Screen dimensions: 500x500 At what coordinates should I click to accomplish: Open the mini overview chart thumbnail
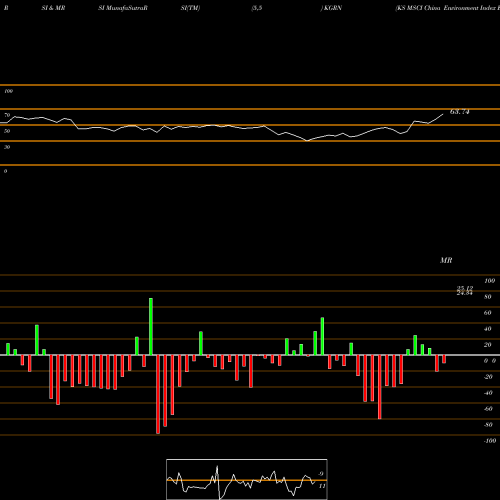247,479
